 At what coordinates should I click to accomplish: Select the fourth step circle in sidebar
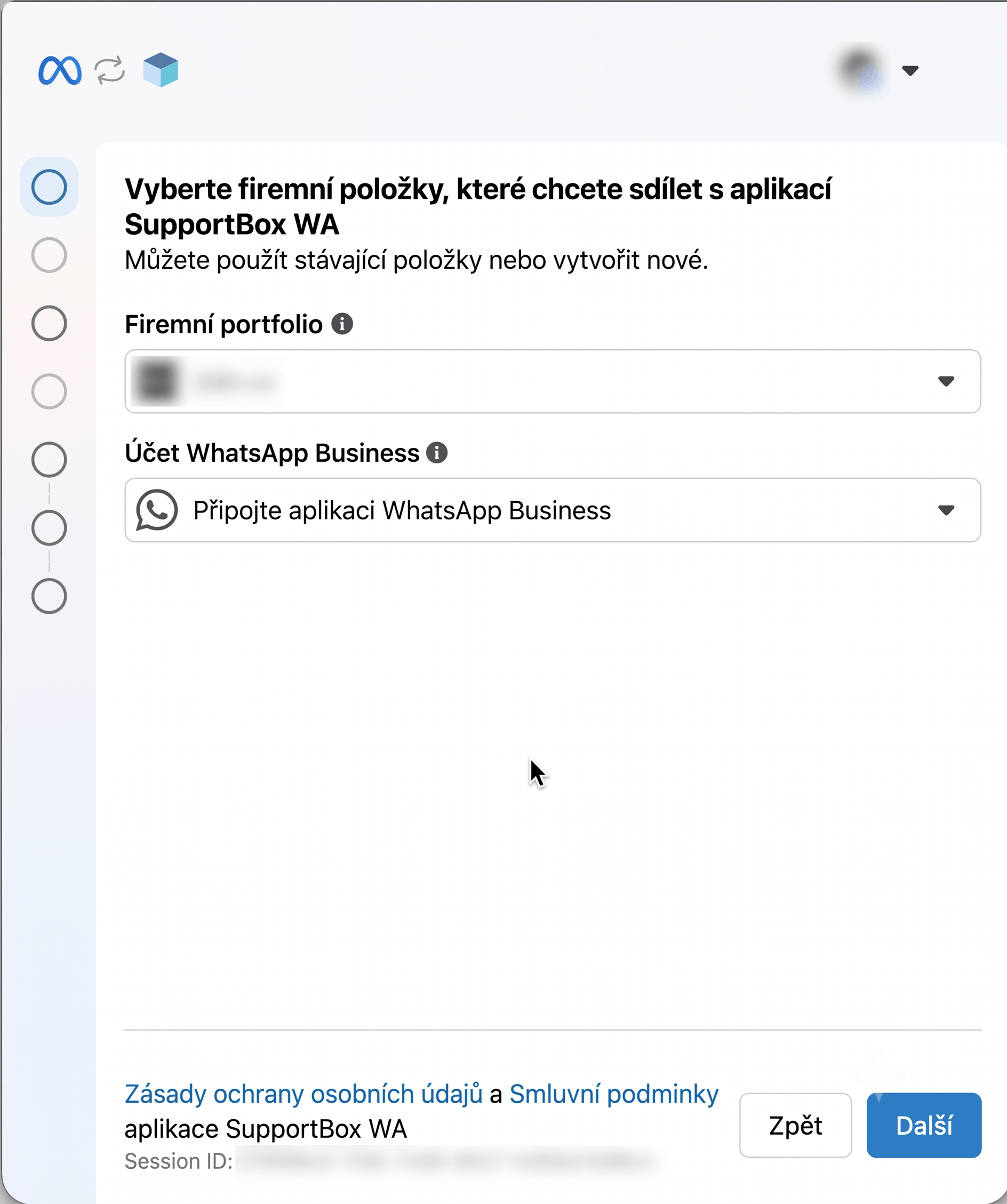49,391
